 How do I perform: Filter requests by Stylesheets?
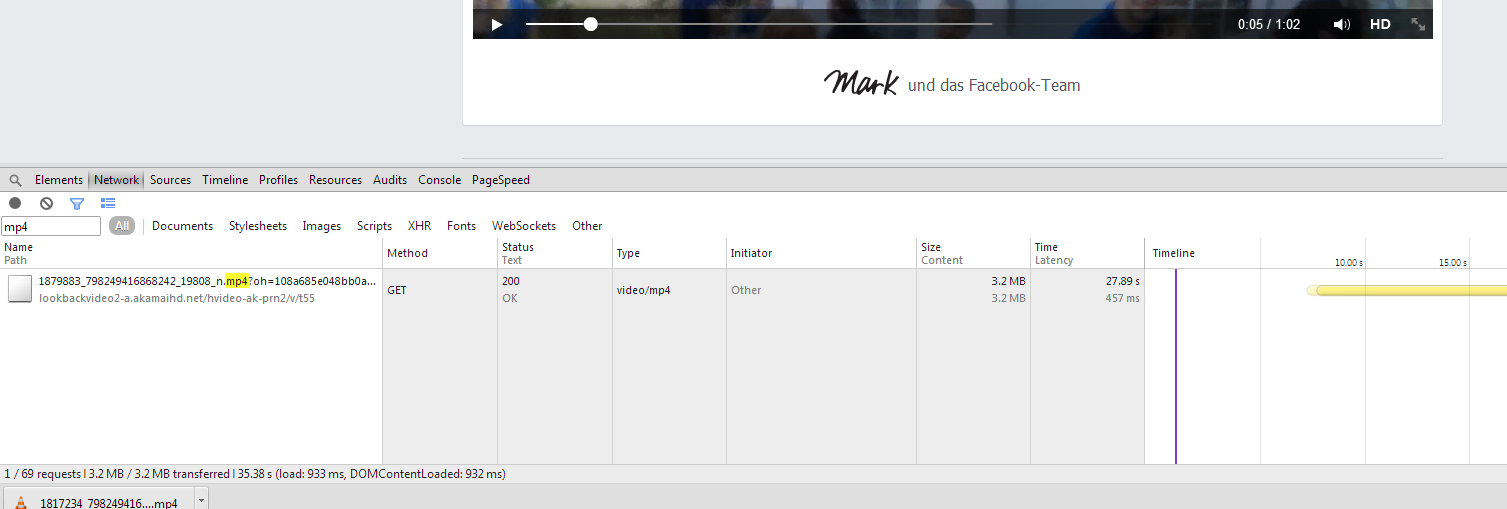(258, 226)
